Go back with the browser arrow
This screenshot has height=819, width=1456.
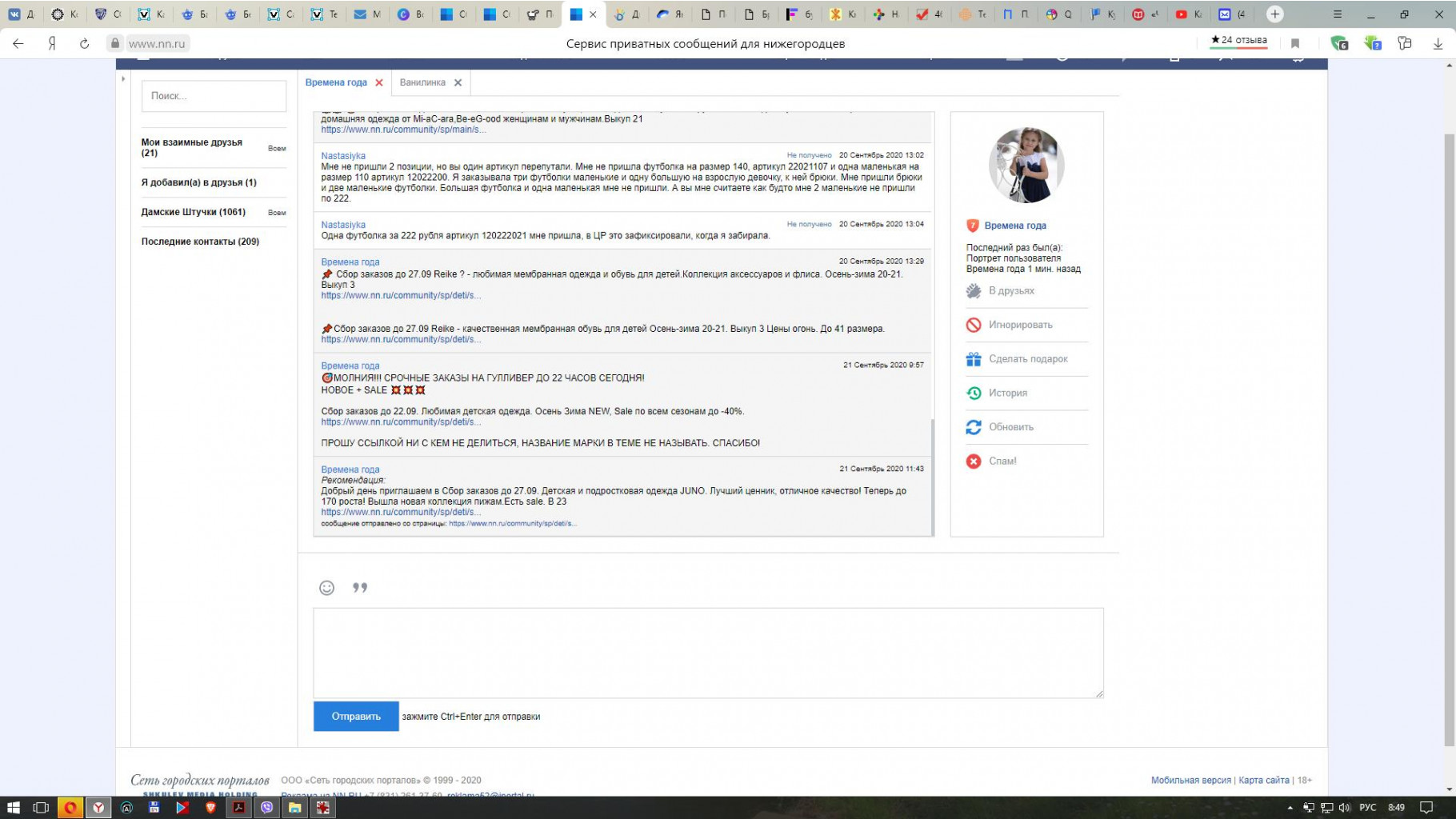click(x=18, y=43)
